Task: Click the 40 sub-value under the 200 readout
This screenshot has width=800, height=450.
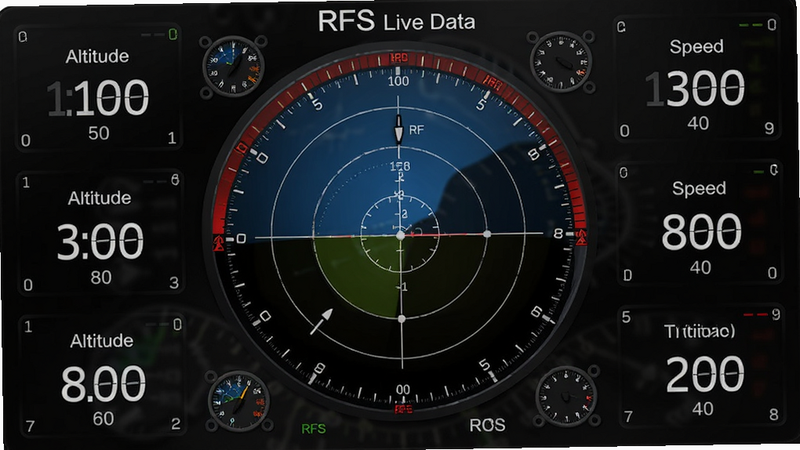Action: coord(703,409)
